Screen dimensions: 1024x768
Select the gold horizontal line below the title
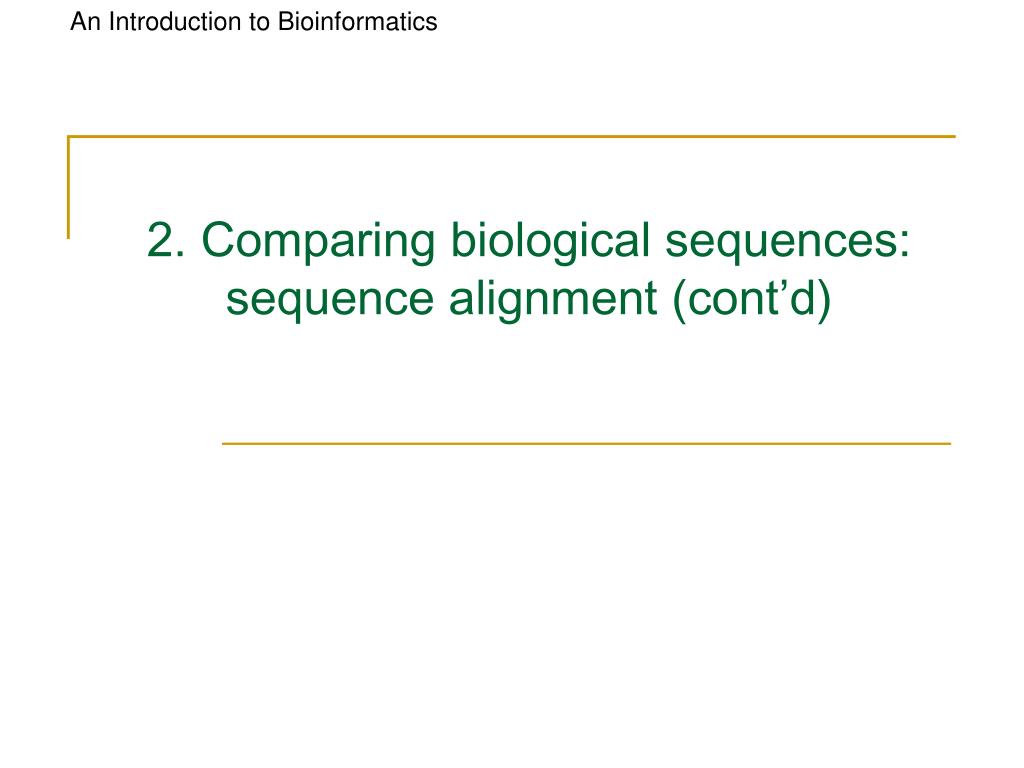pos(586,443)
